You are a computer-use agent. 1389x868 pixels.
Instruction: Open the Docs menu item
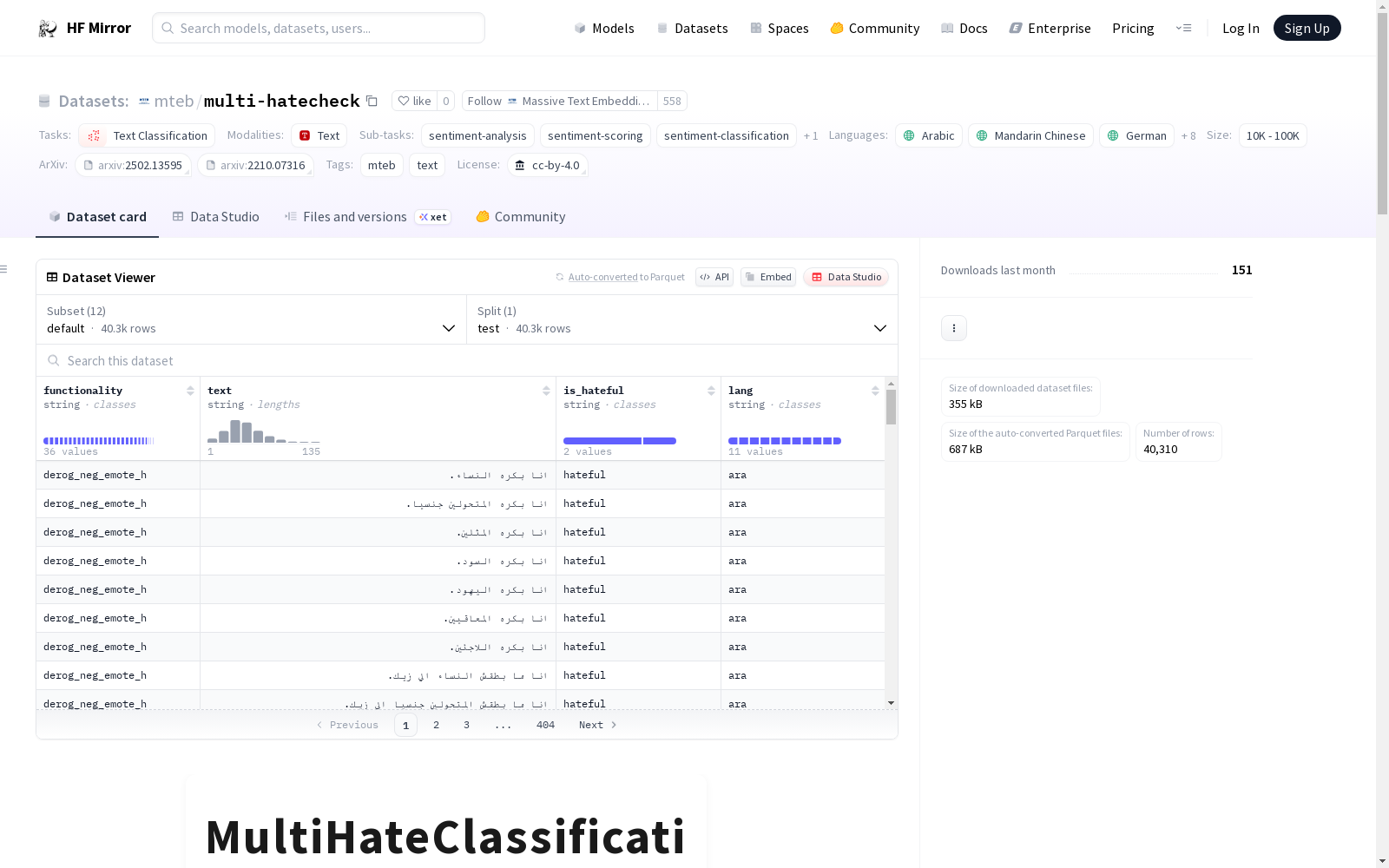click(964, 28)
